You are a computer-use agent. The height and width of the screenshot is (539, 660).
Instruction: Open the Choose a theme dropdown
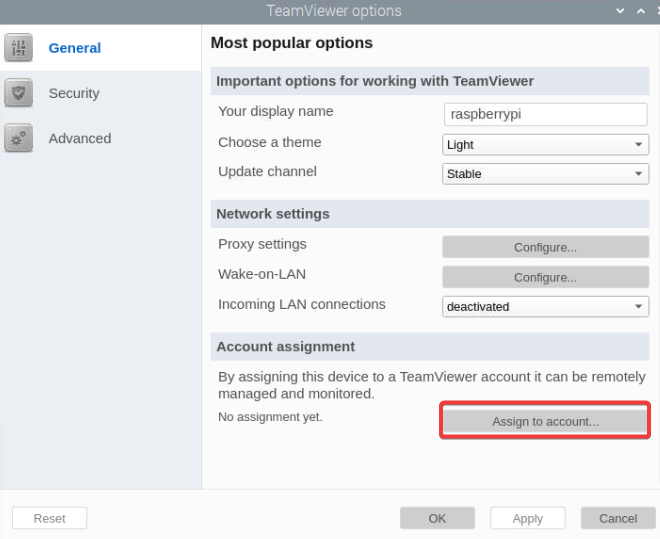545,145
